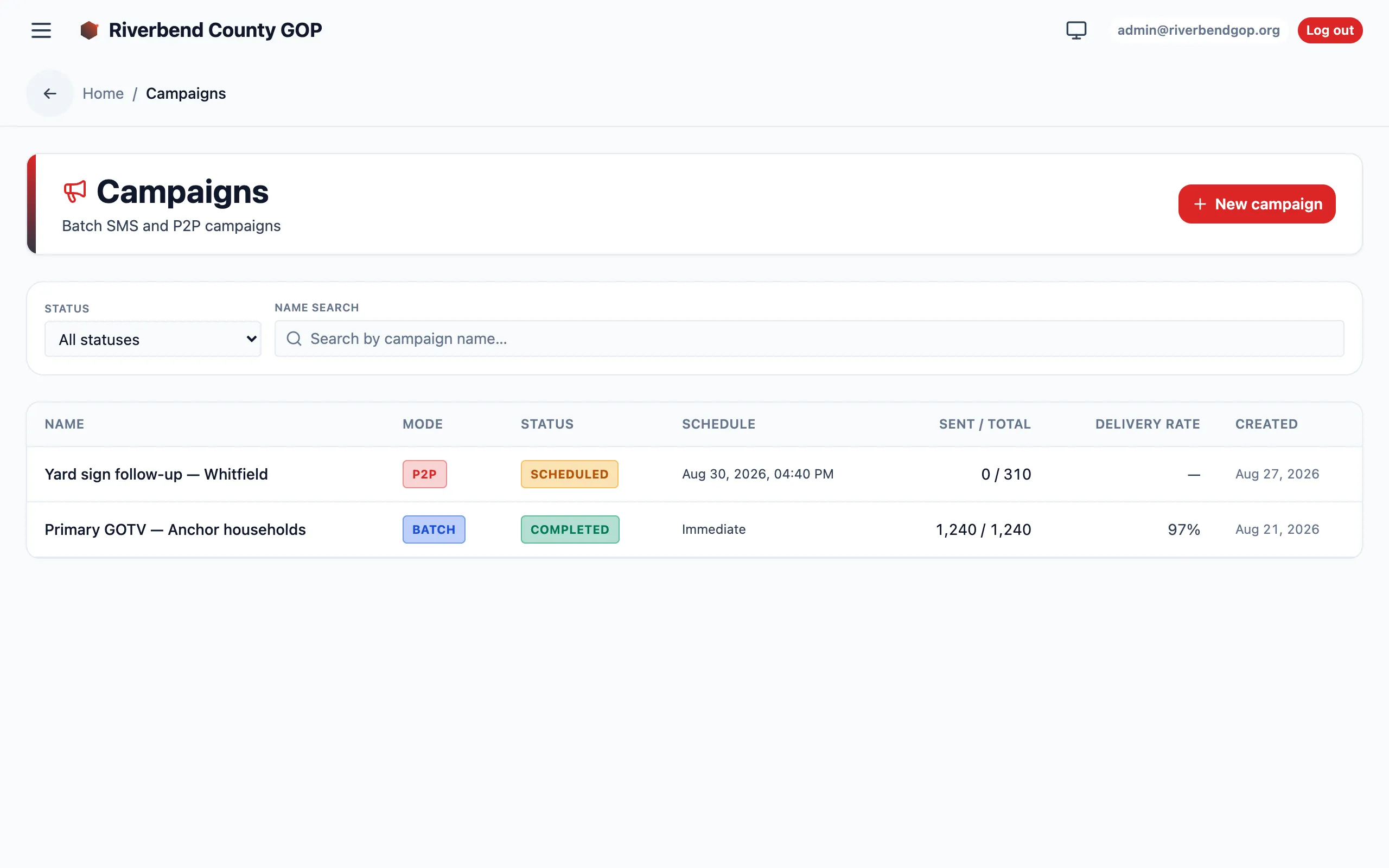Click the Batch SMS and P2P campaigns subtitle
The width and height of the screenshot is (1389, 868).
click(x=171, y=226)
